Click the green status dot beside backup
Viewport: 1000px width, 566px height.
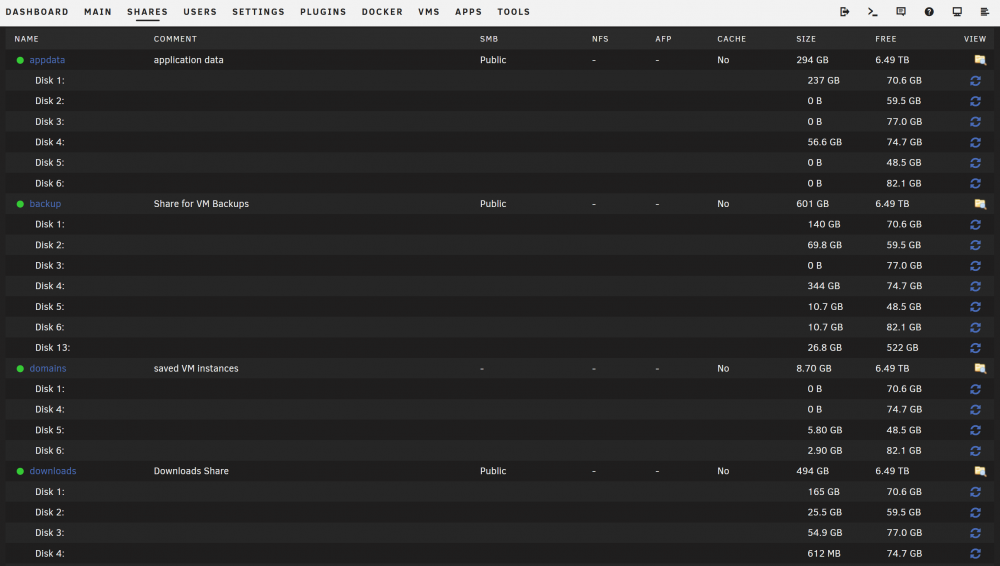(20, 204)
